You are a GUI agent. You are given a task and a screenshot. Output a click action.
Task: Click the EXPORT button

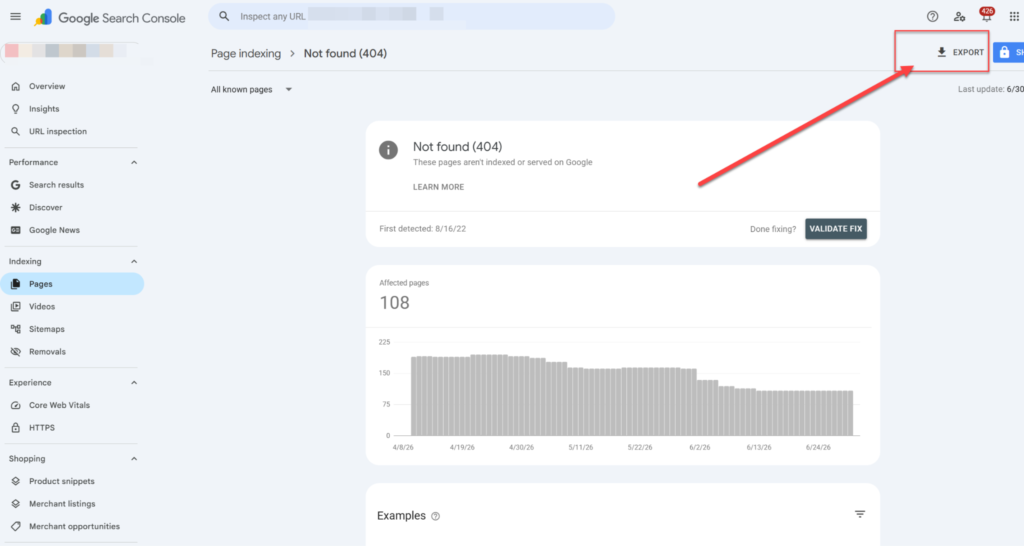click(960, 52)
